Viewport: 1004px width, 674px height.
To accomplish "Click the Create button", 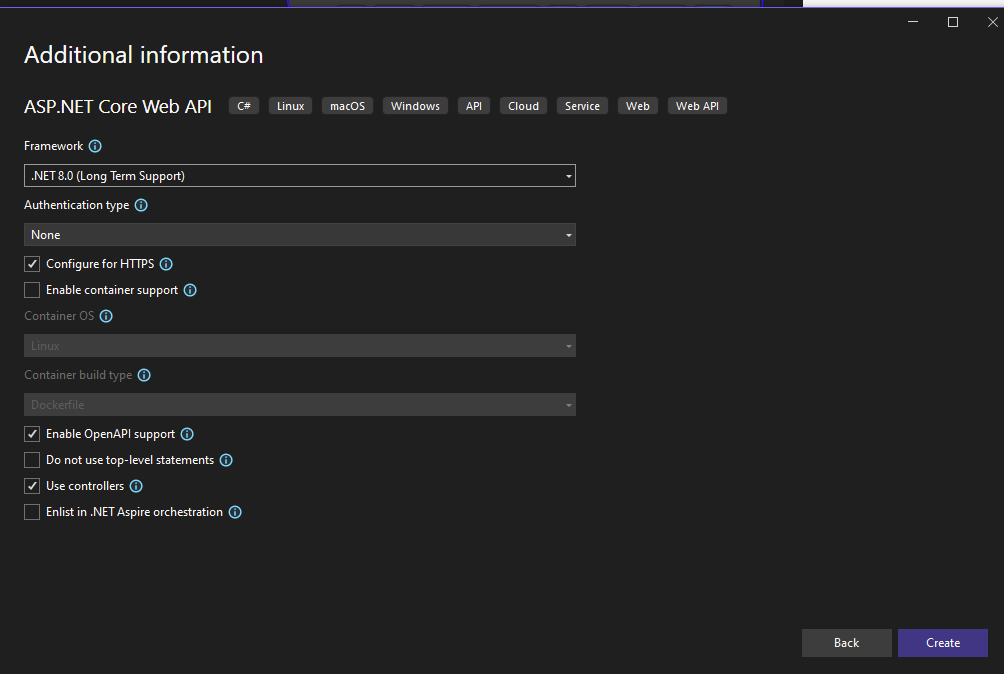I will point(943,643).
